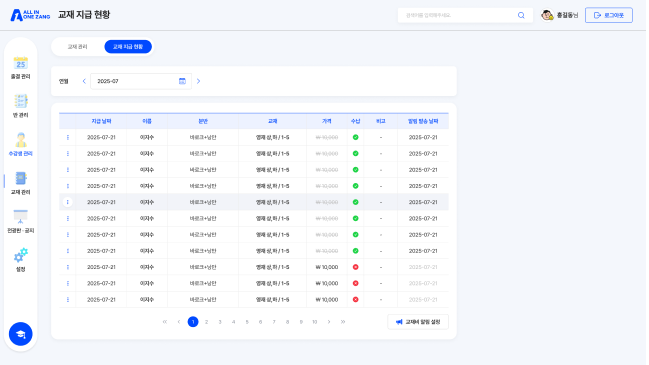Viewport: 649px width, 365px height.
Task: Click the 지급 날짜 column header
Action: click(x=101, y=121)
